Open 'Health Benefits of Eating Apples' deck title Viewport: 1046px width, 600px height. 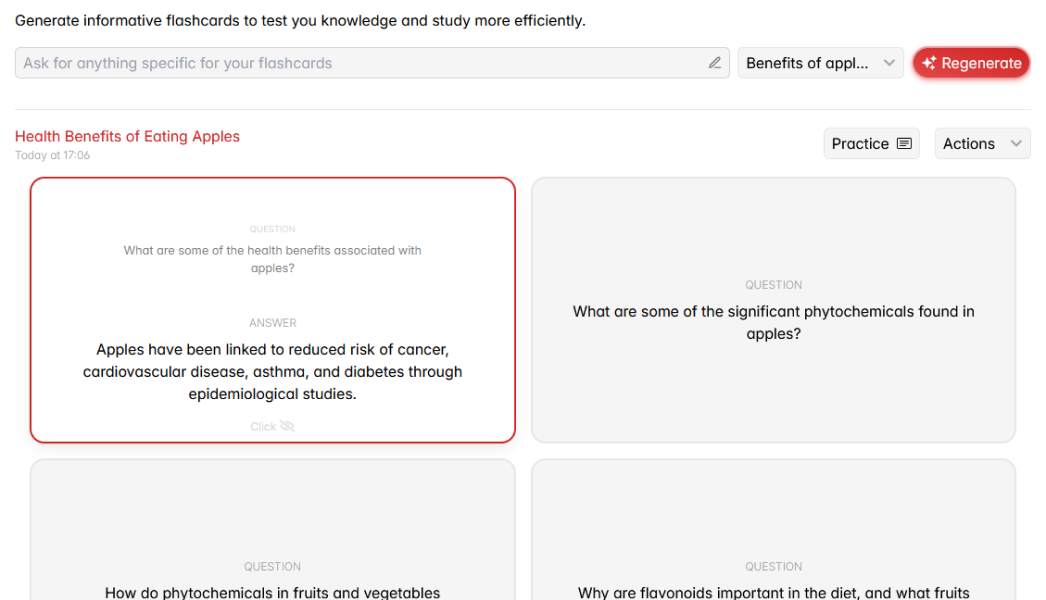127,137
